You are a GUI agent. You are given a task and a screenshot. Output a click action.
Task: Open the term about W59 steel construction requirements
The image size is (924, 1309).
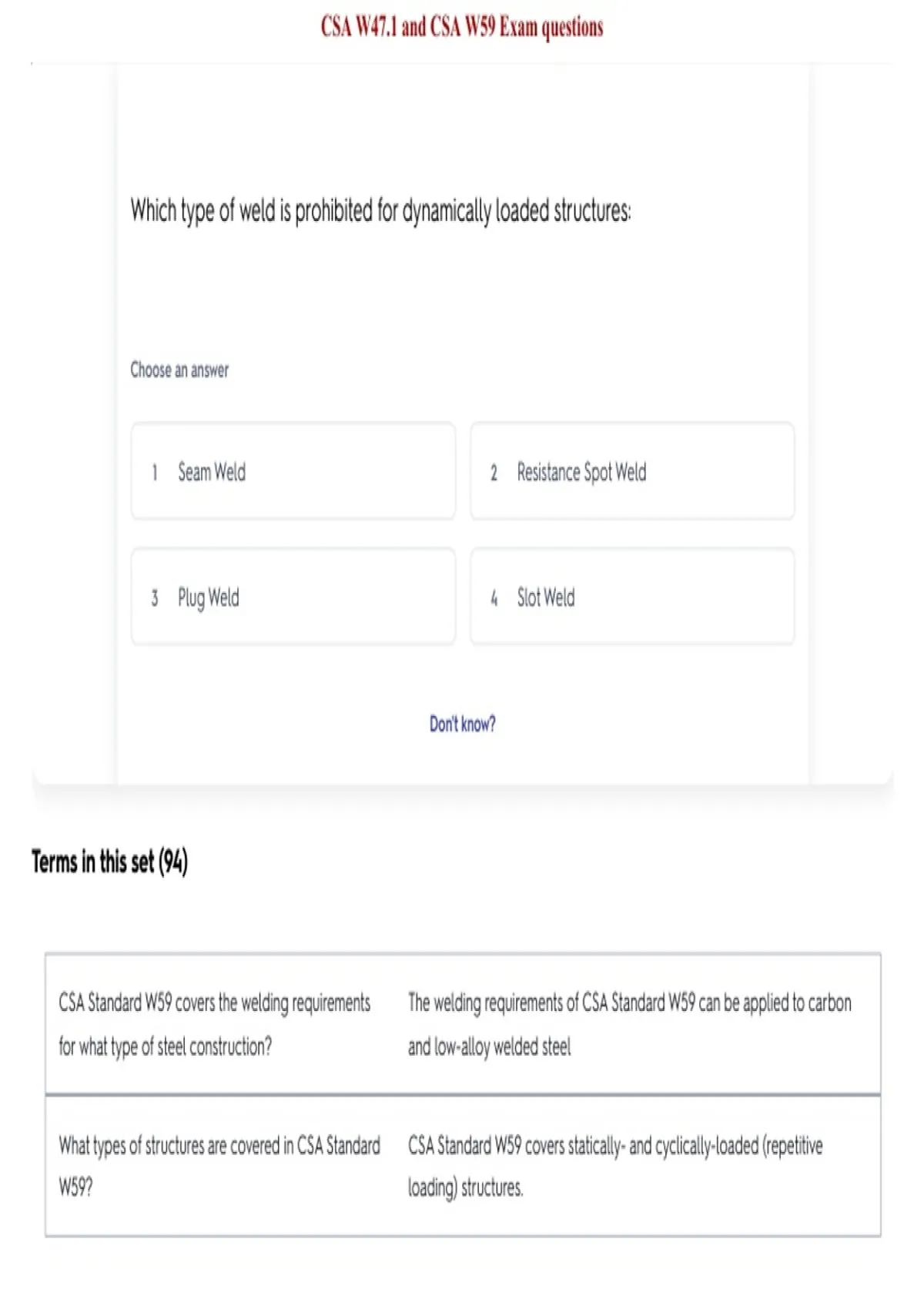coord(215,1025)
